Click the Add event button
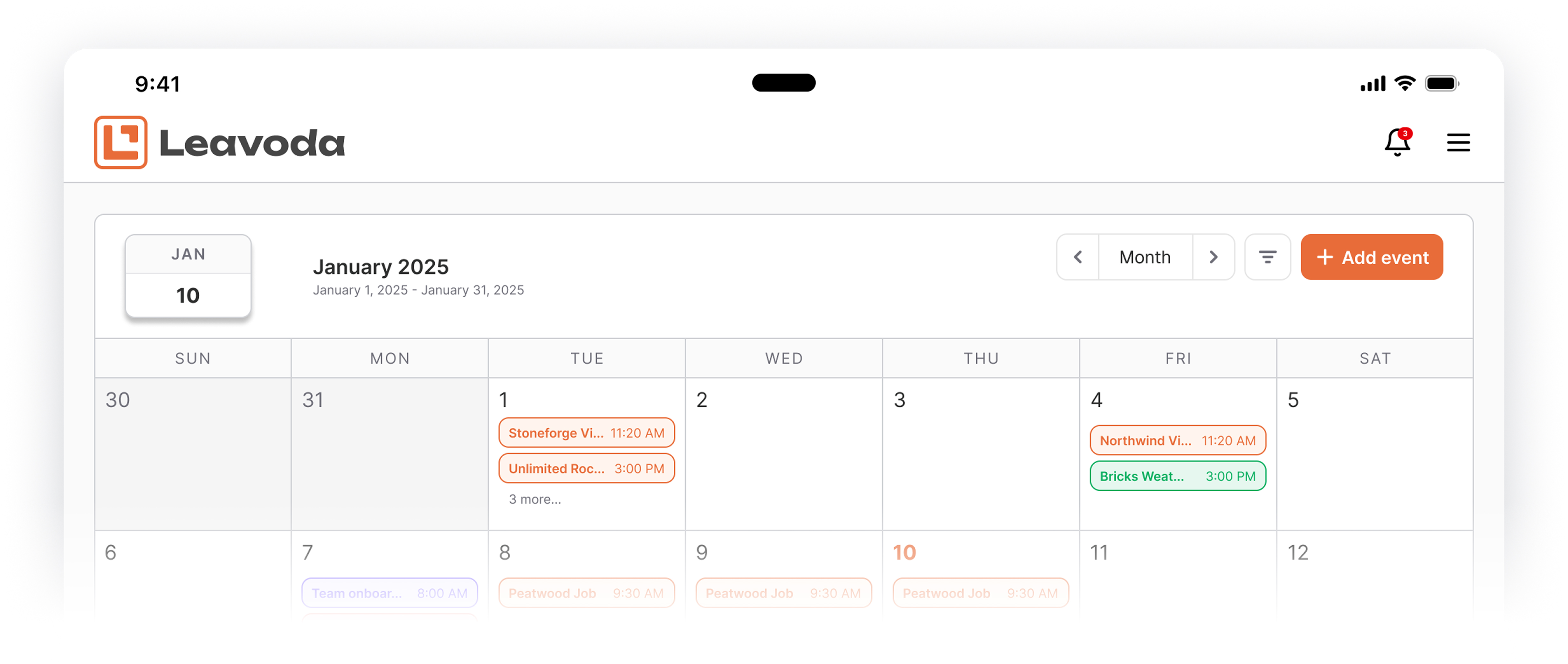The height and width of the screenshot is (664, 1568). pos(1372,257)
